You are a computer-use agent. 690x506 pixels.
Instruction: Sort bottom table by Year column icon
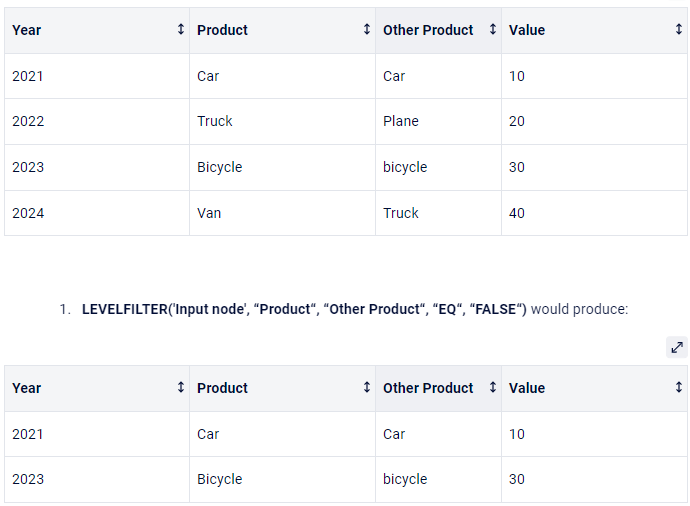180,388
